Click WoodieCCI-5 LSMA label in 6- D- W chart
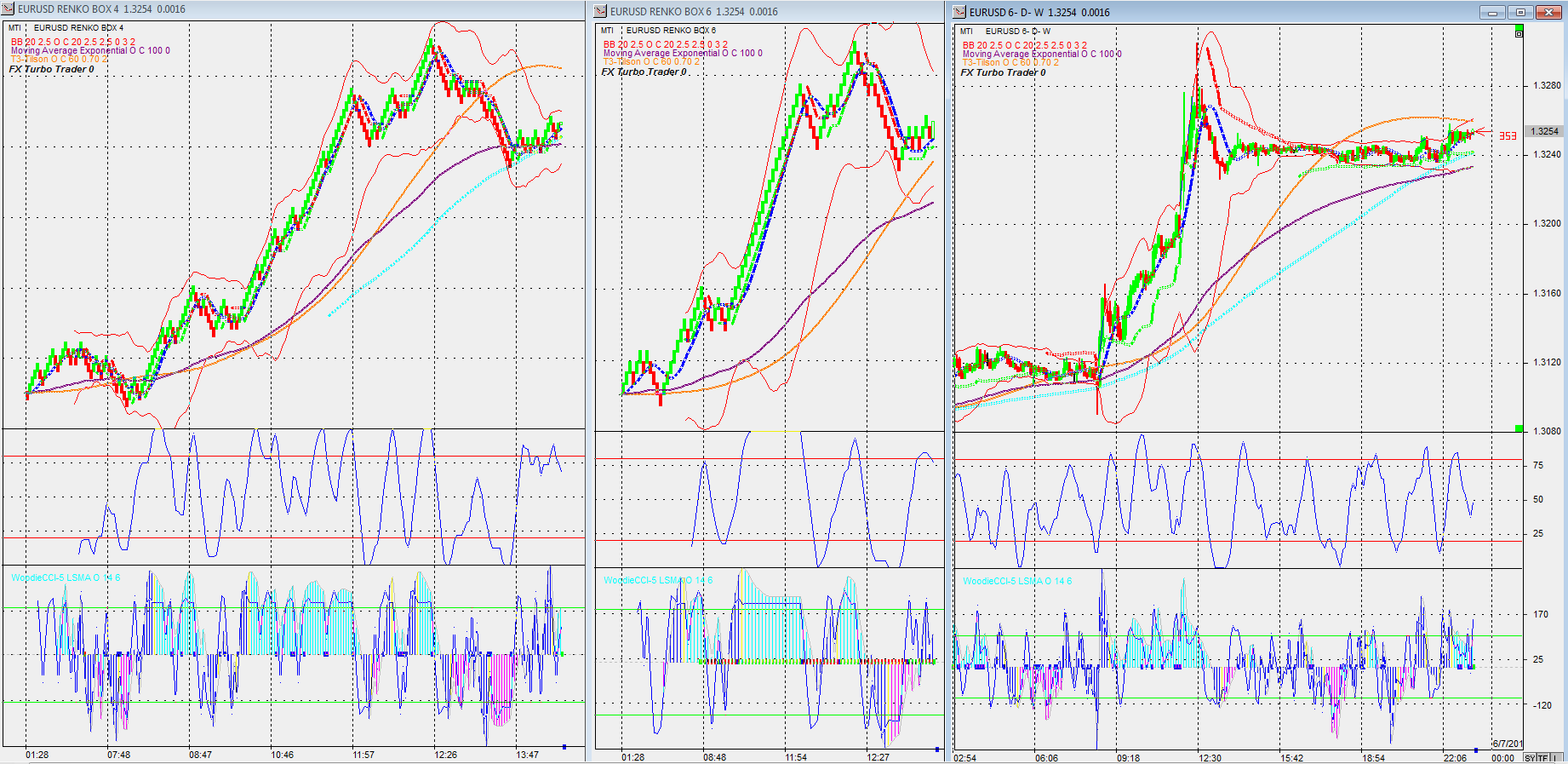 (x=1017, y=581)
